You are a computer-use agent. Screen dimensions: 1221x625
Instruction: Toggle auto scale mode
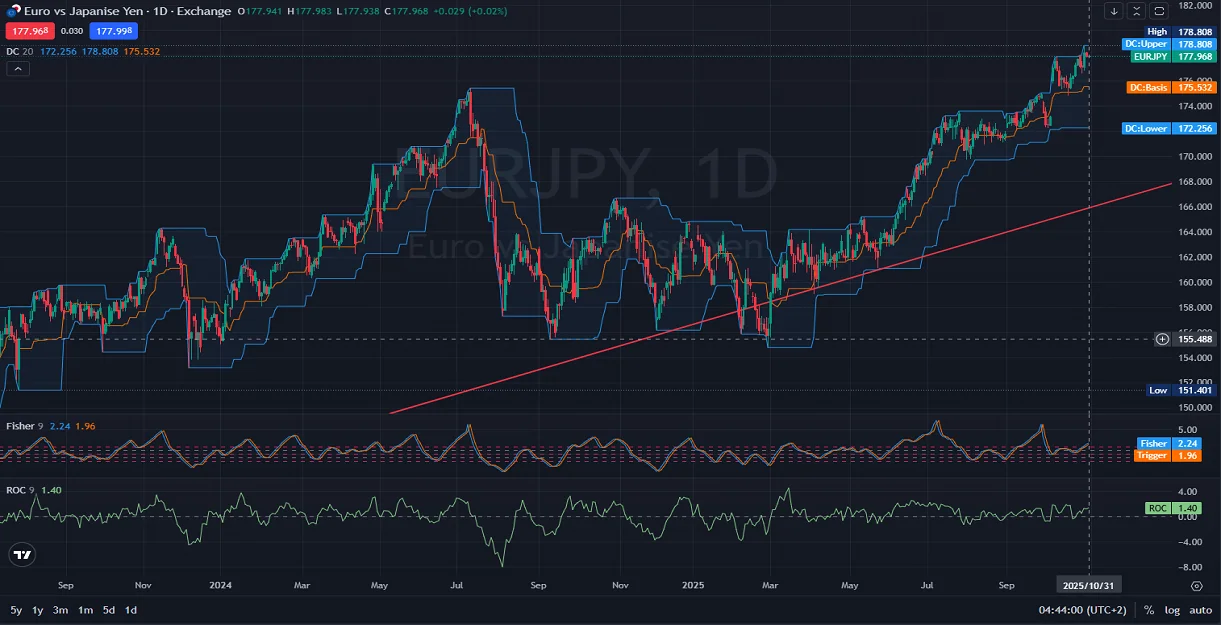1200,610
